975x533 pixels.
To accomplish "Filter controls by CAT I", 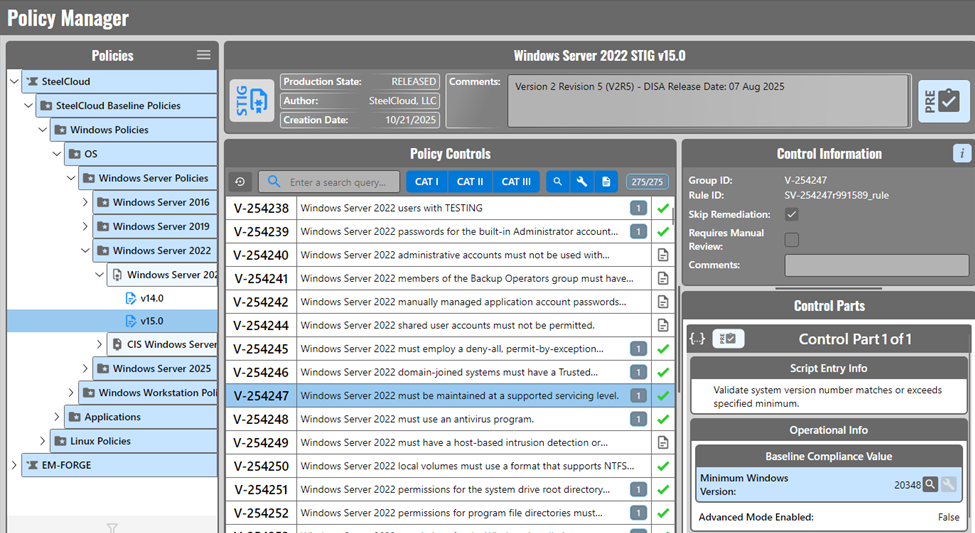I will point(426,182).
